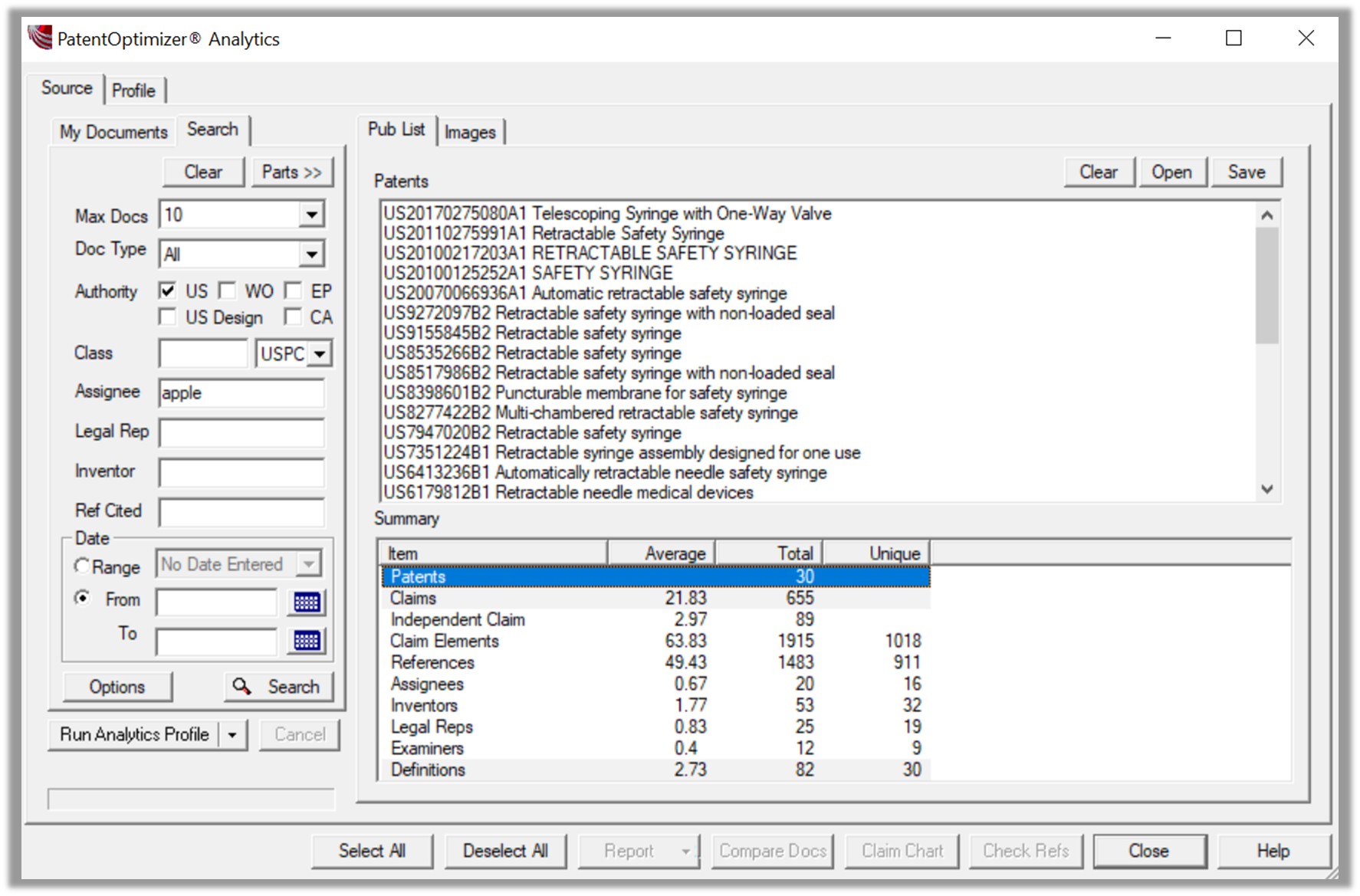
Task: Open the Report button dropdown arrow
Action: [686, 852]
